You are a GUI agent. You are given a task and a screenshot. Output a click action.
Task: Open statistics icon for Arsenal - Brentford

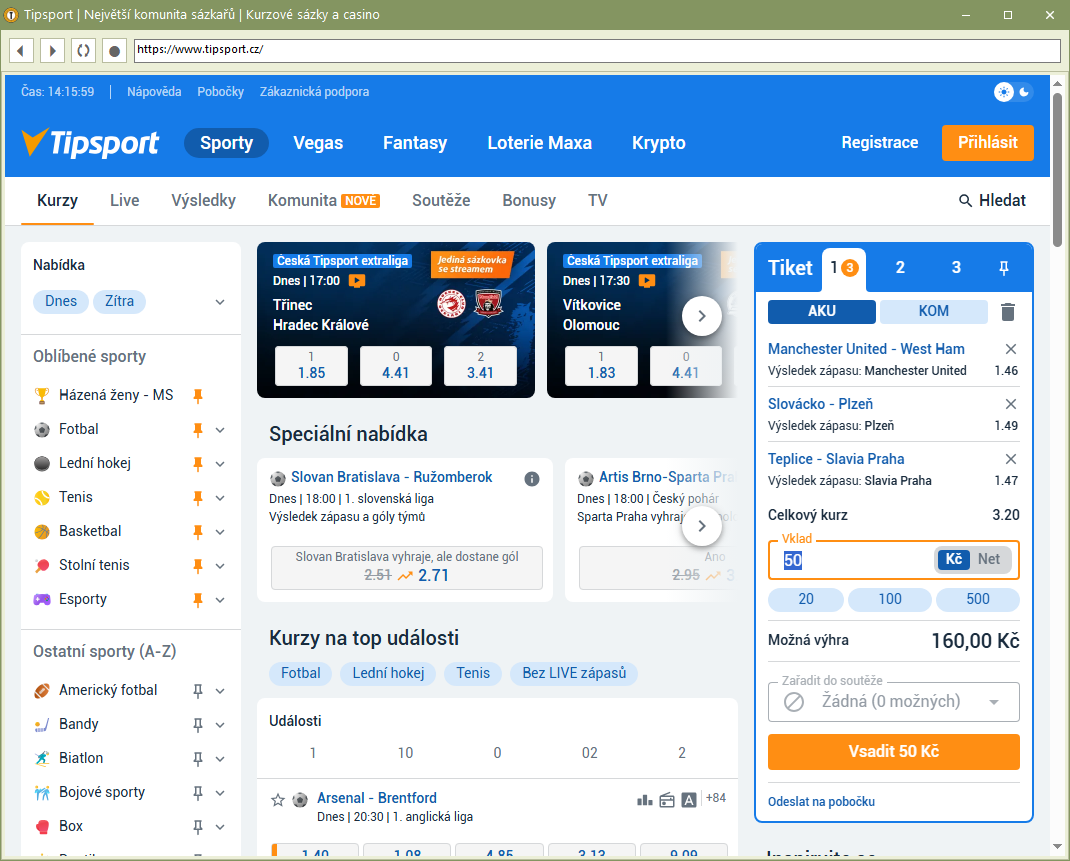(x=644, y=800)
